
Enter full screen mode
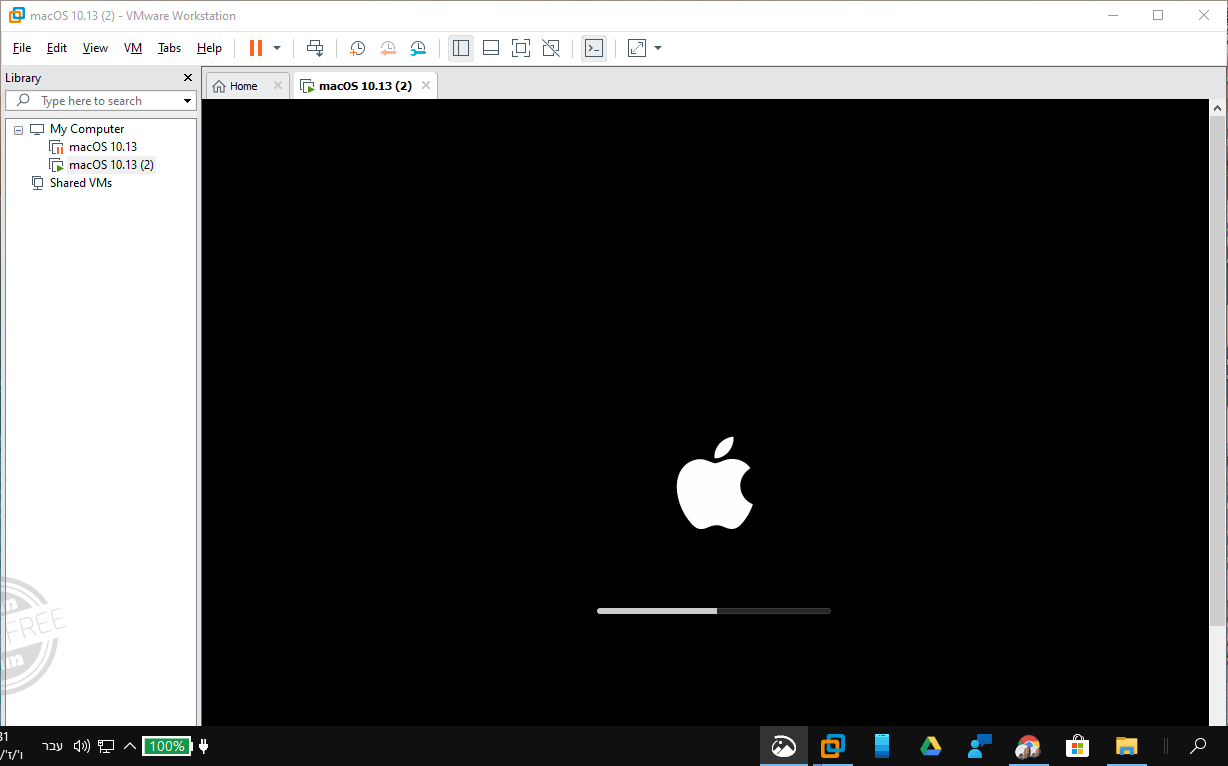click(x=521, y=48)
